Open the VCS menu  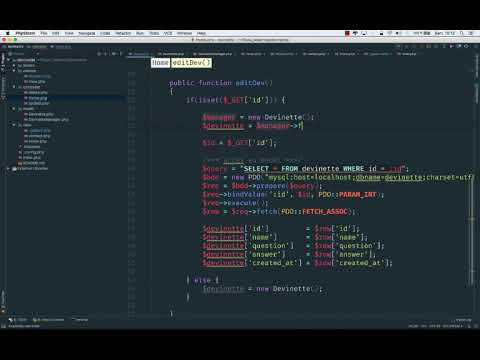point(168,33)
